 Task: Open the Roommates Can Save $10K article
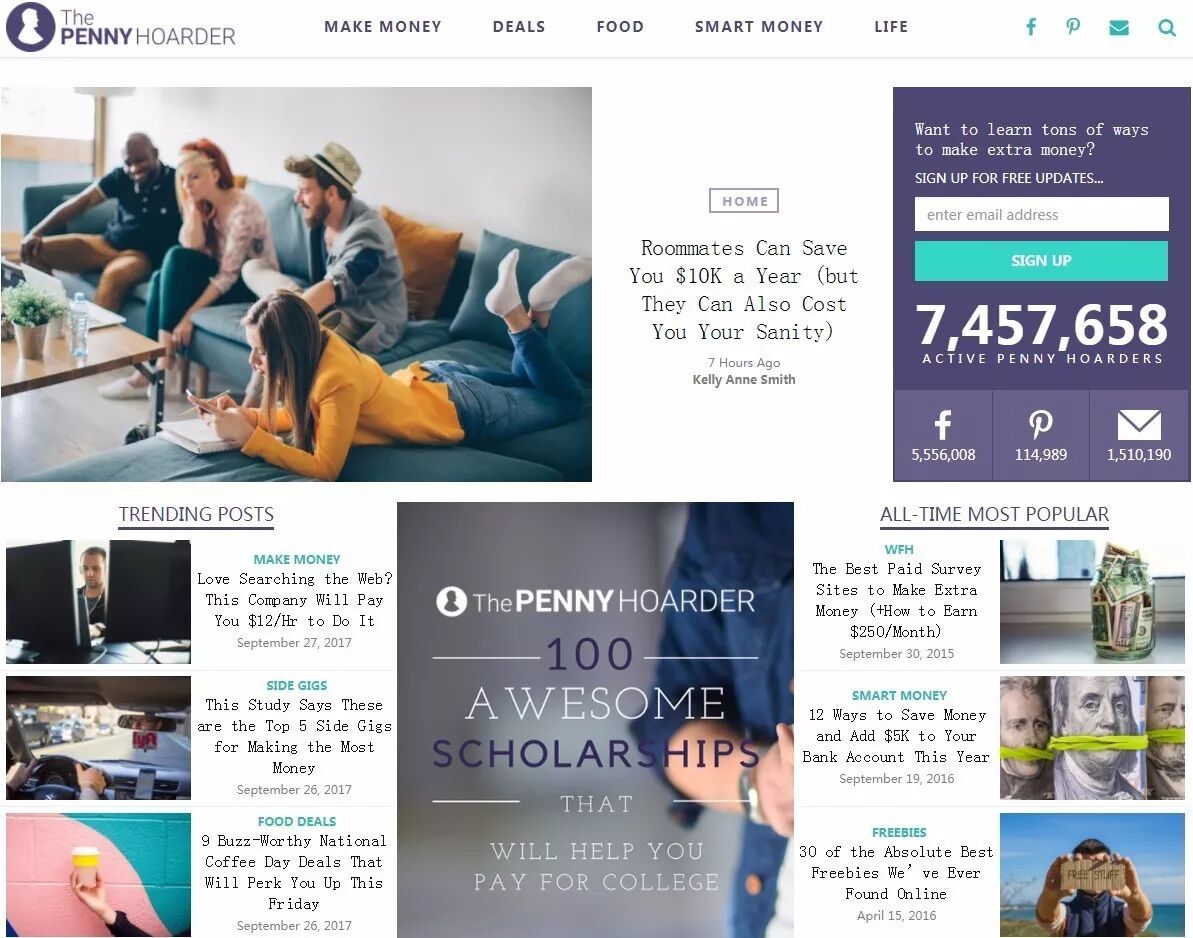744,290
